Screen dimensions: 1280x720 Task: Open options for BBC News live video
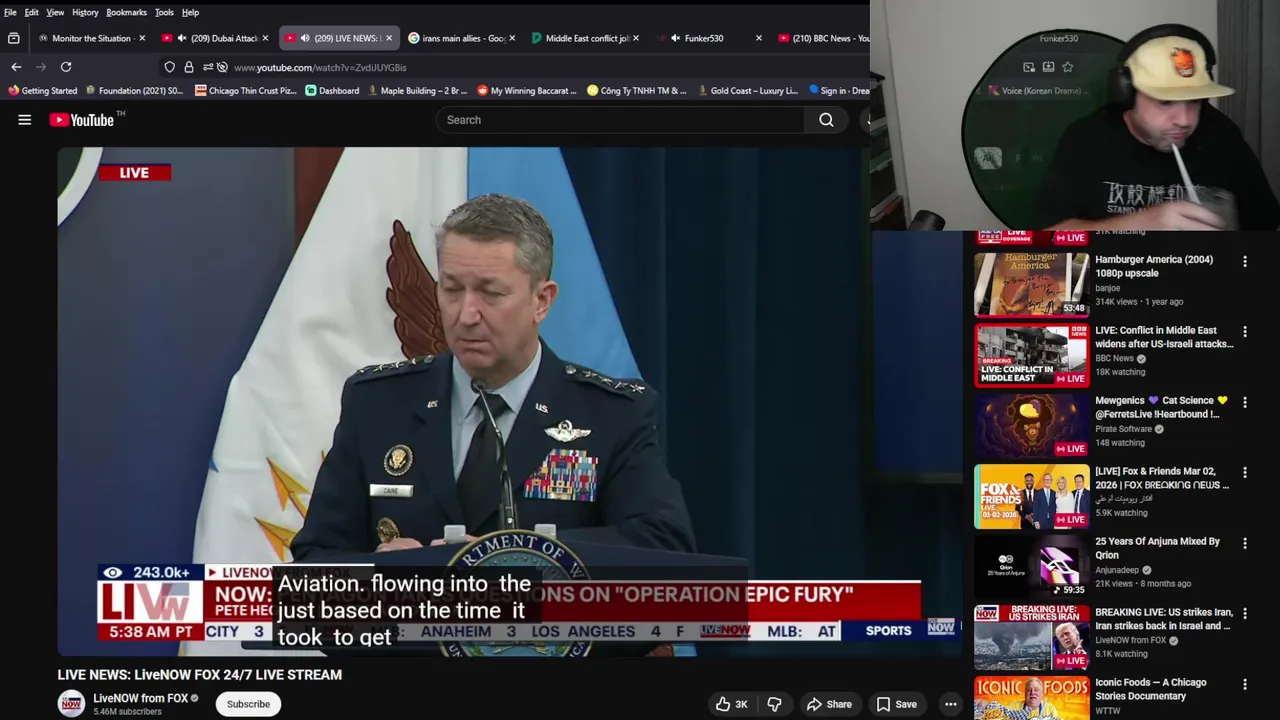tap(1245, 332)
